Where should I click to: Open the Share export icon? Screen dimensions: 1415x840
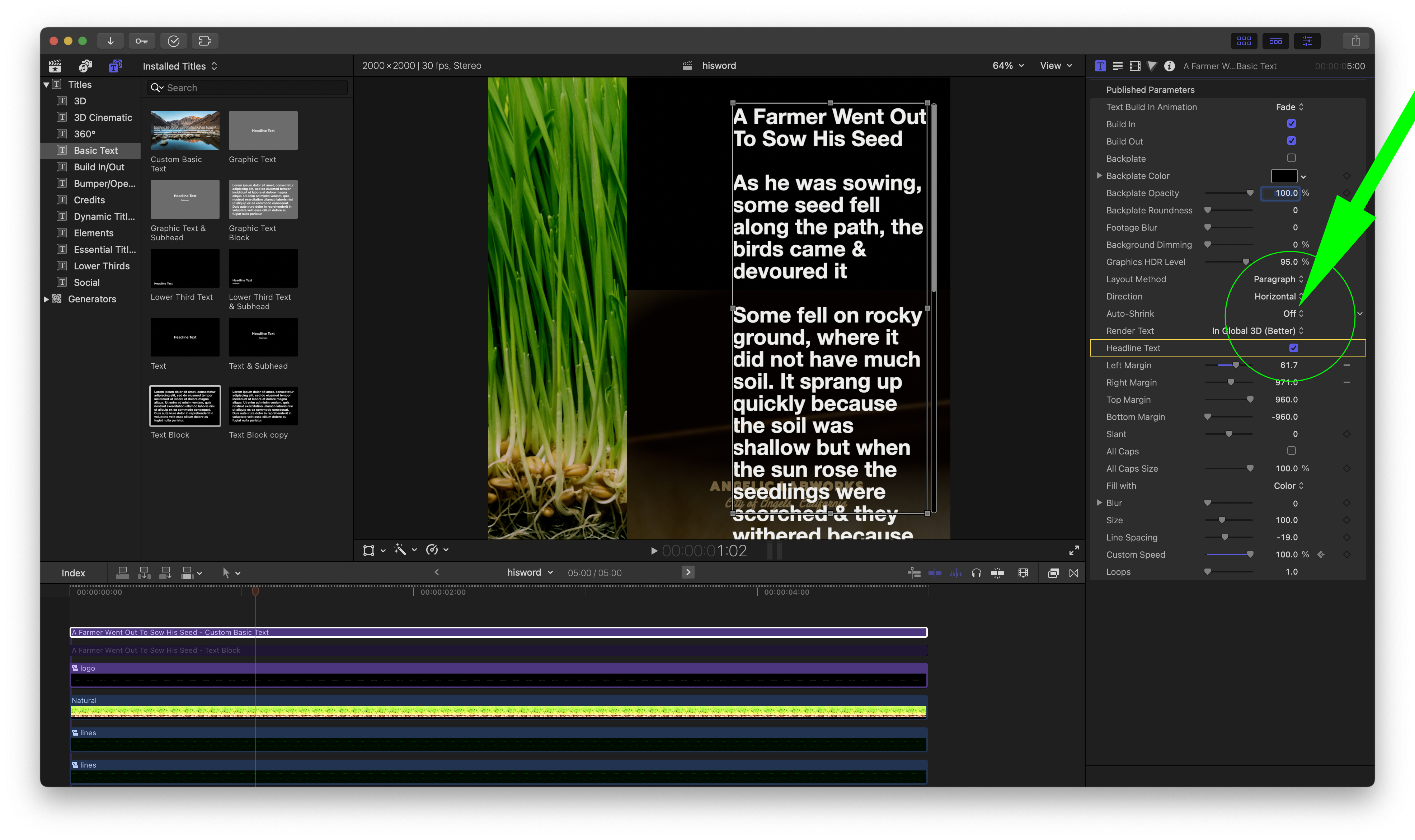[x=1355, y=41]
